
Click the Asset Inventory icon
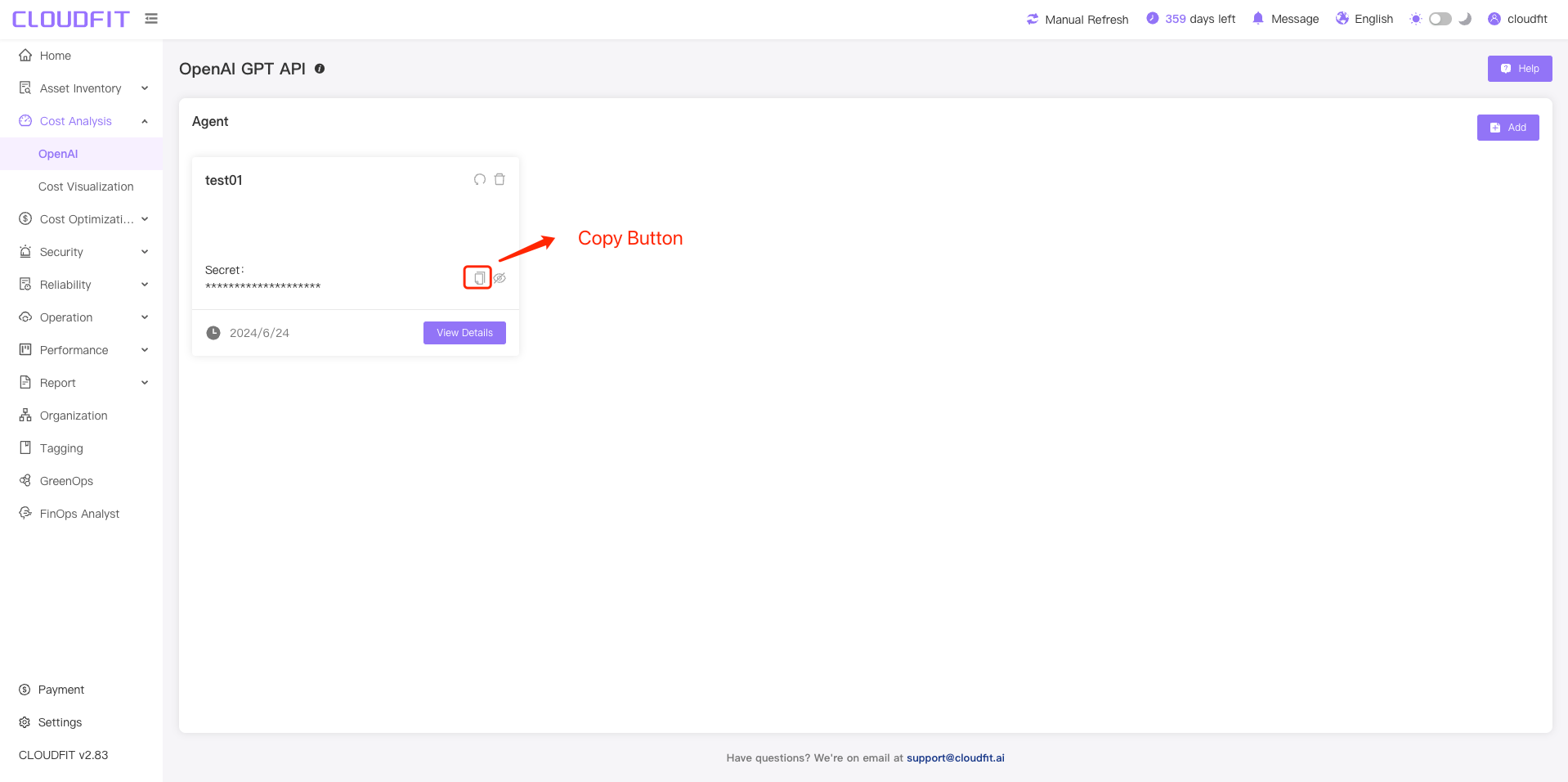[25, 88]
